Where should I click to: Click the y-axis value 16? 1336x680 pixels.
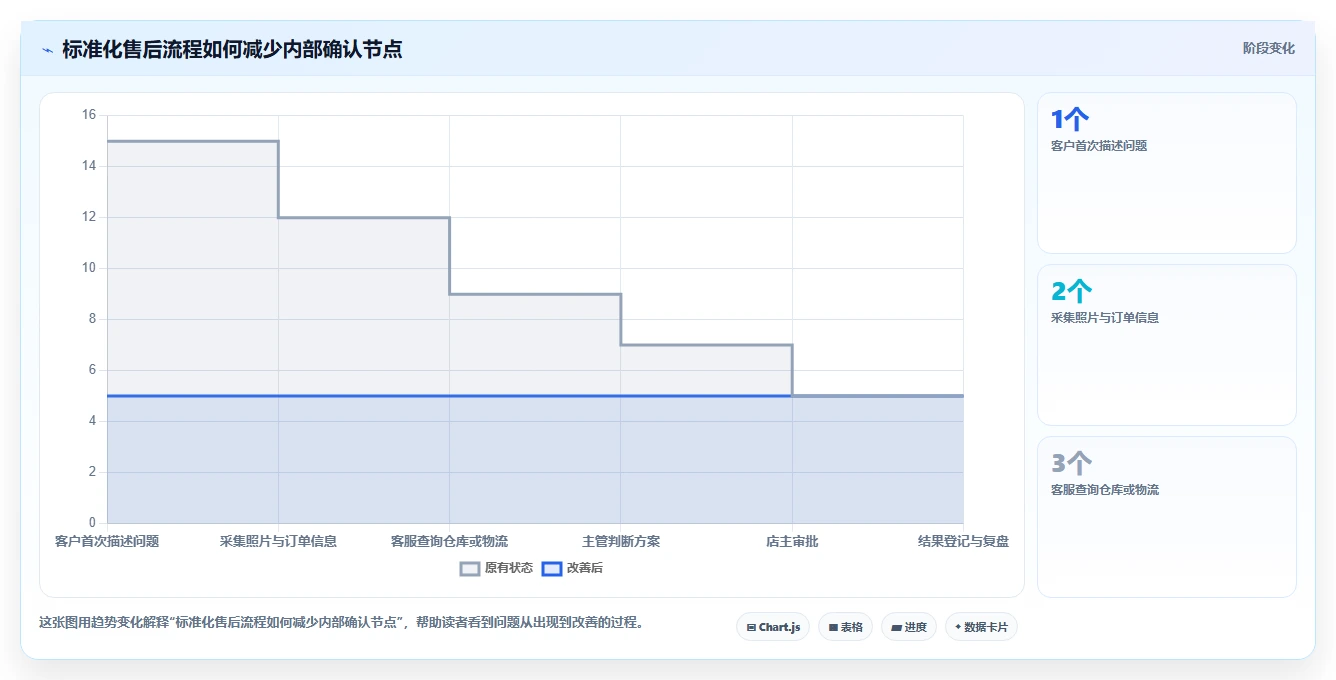[x=89, y=115]
